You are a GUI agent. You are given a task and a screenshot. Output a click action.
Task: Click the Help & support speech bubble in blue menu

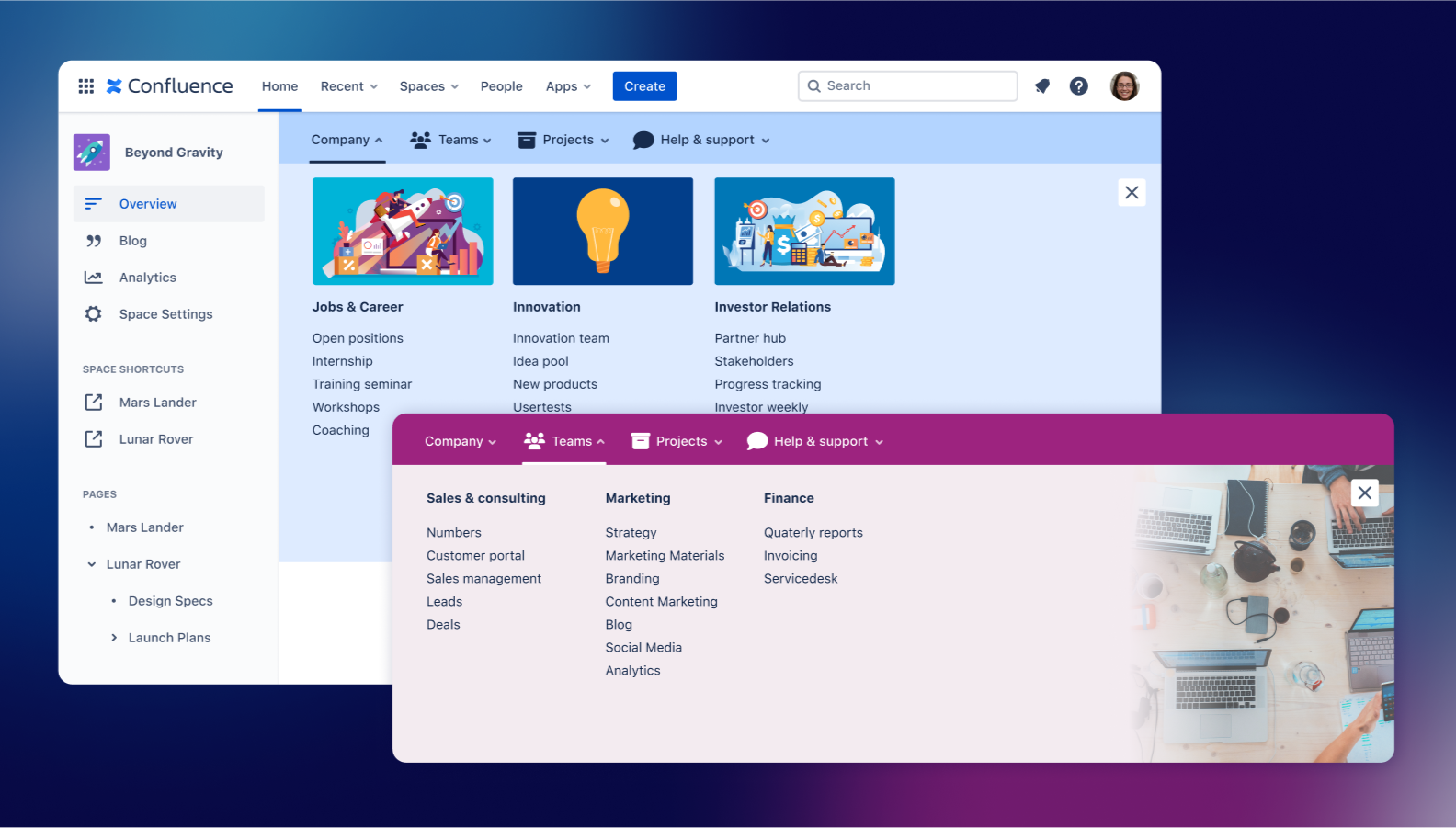tap(643, 140)
